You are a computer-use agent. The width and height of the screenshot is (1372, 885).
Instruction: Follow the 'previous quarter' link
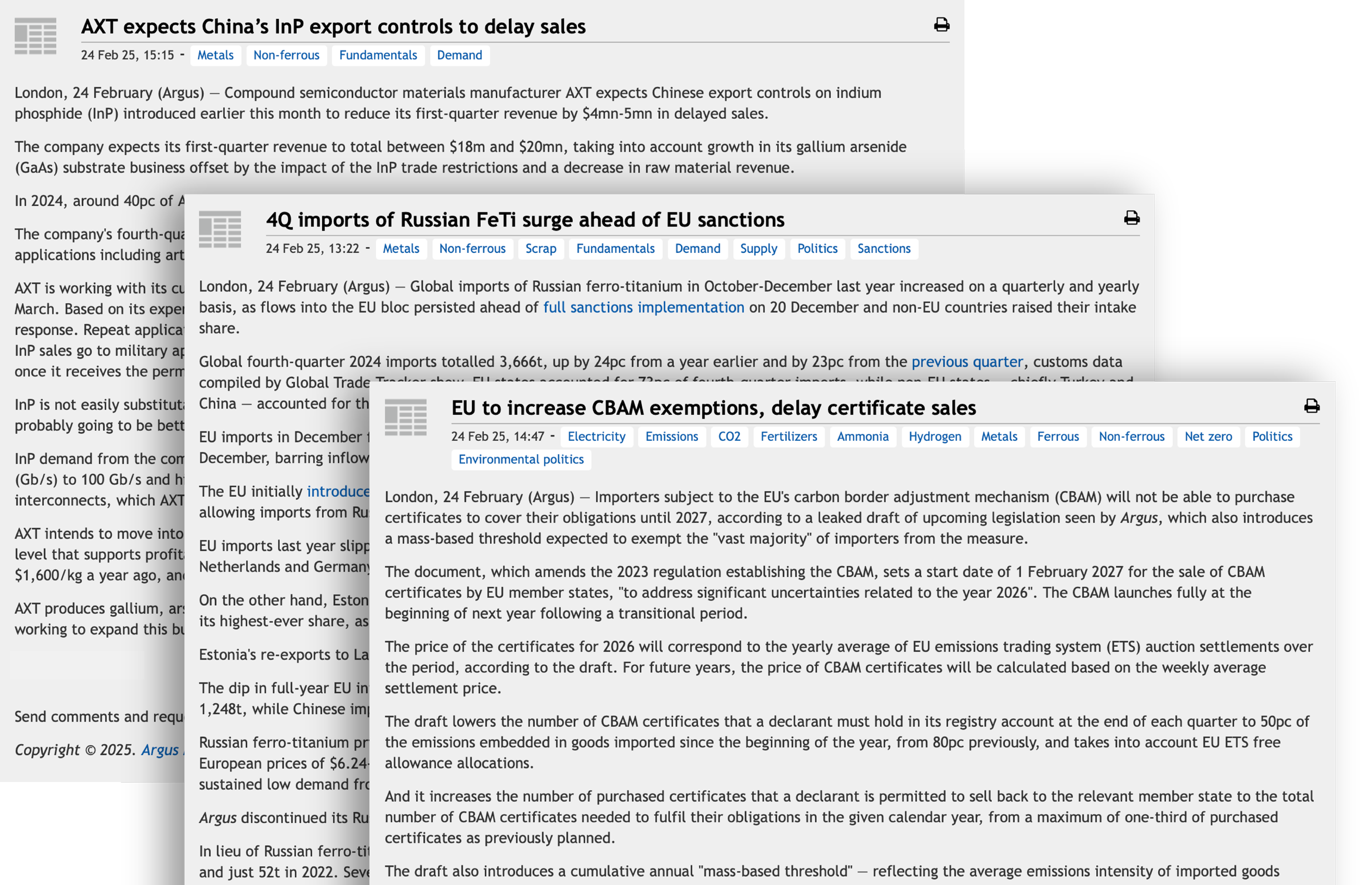pyautogui.click(x=967, y=362)
